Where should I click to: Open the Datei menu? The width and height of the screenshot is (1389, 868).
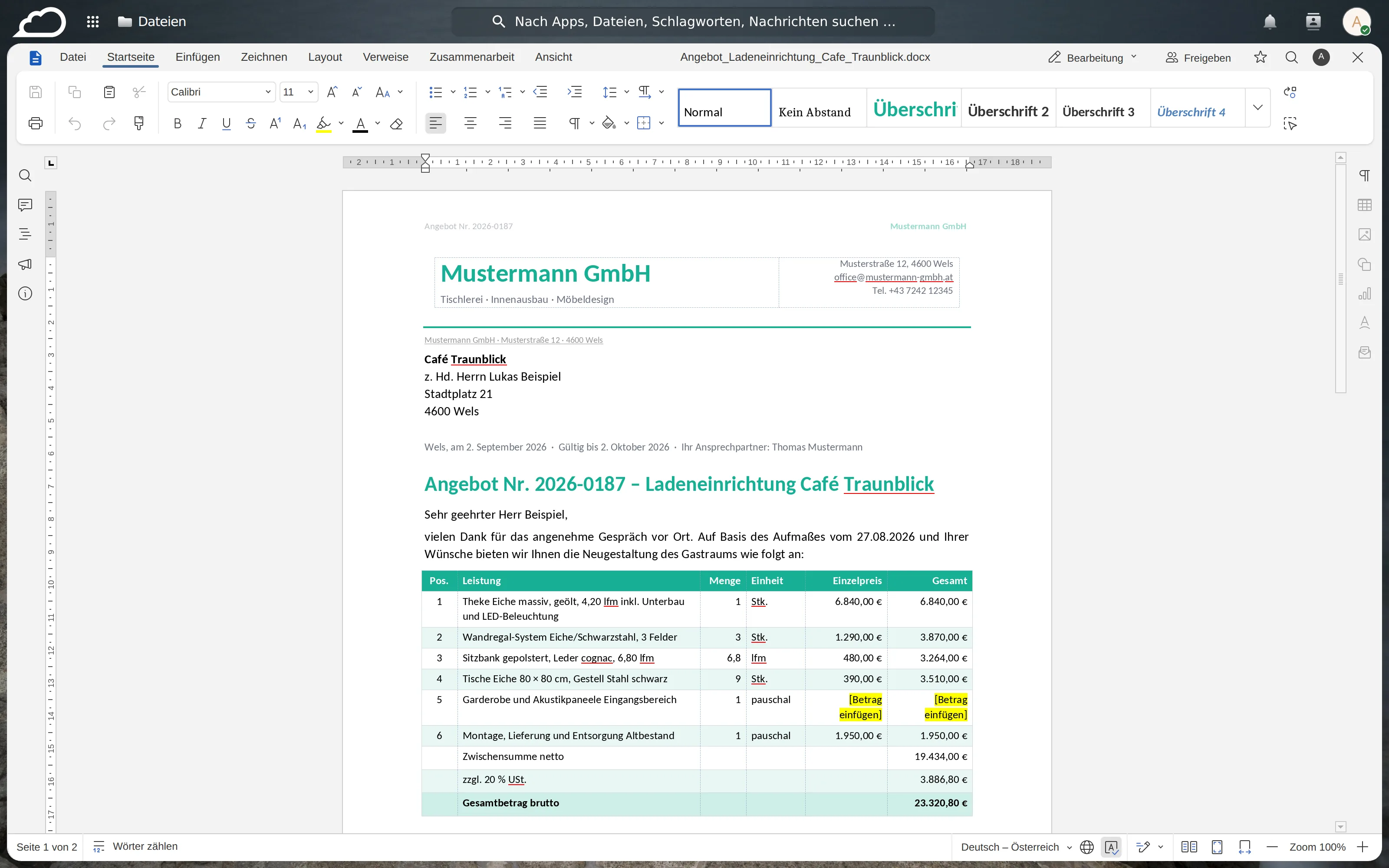tap(73, 57)
